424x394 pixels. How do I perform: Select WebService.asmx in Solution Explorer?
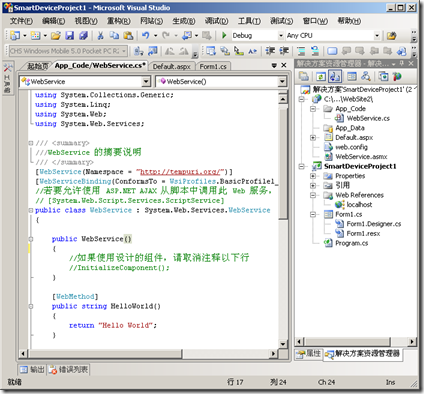[361, 157]
